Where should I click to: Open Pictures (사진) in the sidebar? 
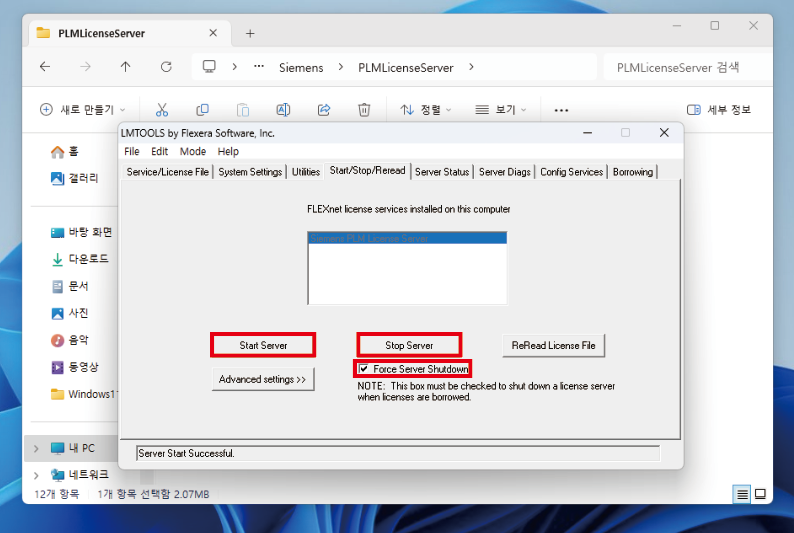70,313
